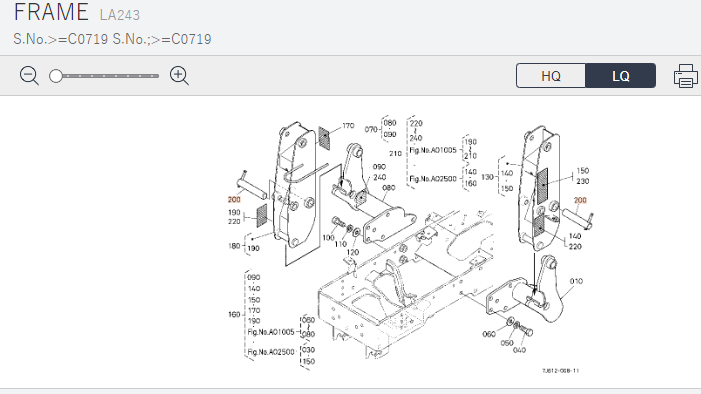This screenshot has height=394, width=701.
Task: Click drawing number 7J612-068-11 text
Action: coord(561,370)
